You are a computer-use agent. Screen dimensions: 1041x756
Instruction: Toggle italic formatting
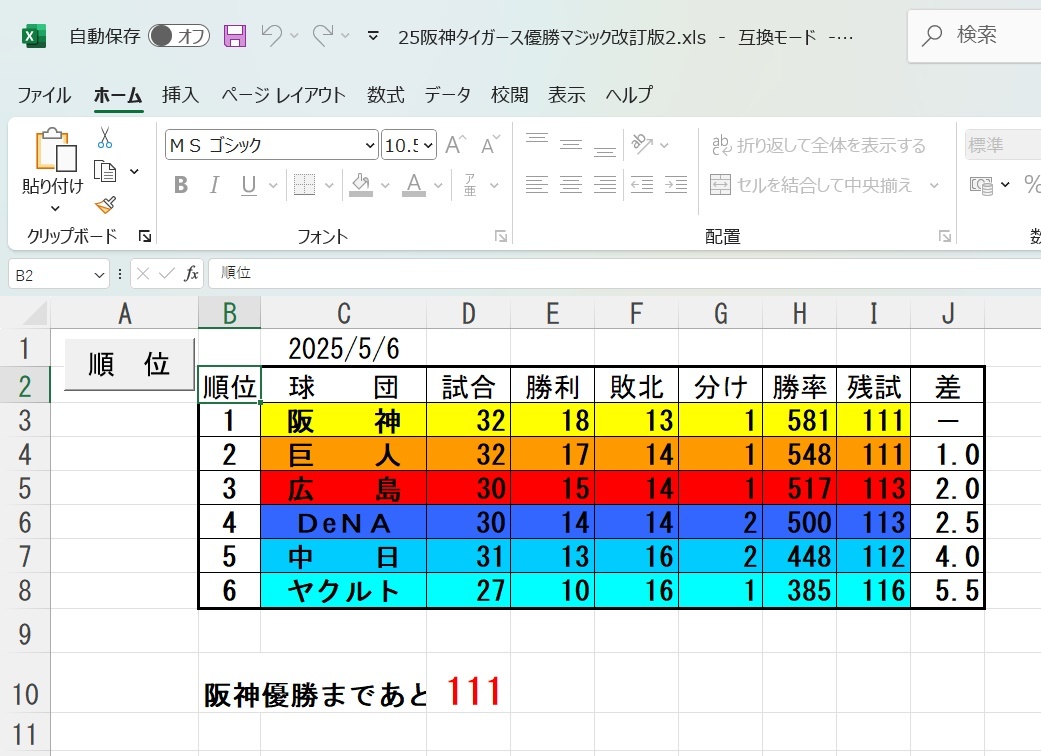pos(214,185)
